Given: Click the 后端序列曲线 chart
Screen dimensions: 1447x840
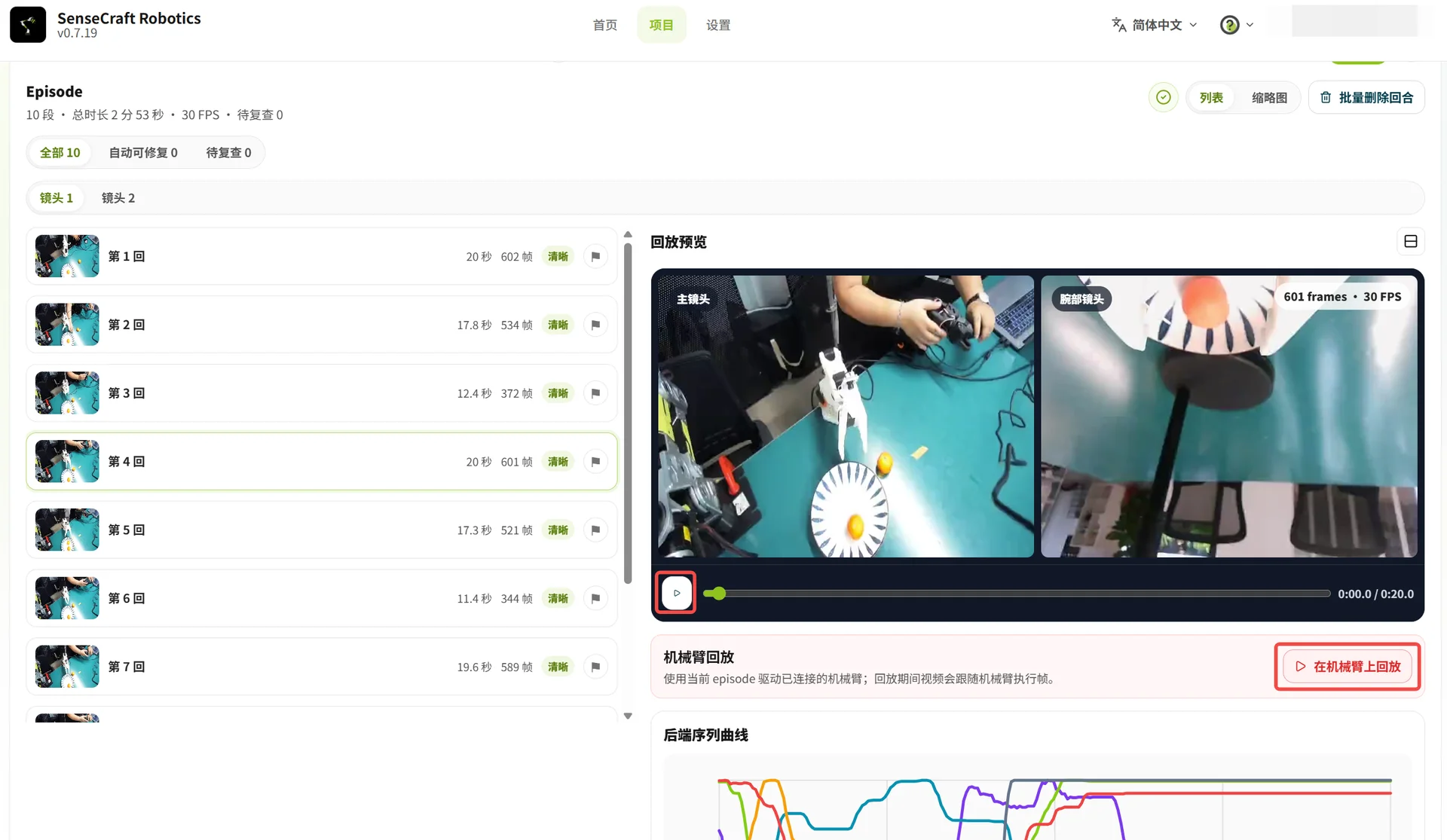Looking at the screenshot, I should pos(1038,797).
